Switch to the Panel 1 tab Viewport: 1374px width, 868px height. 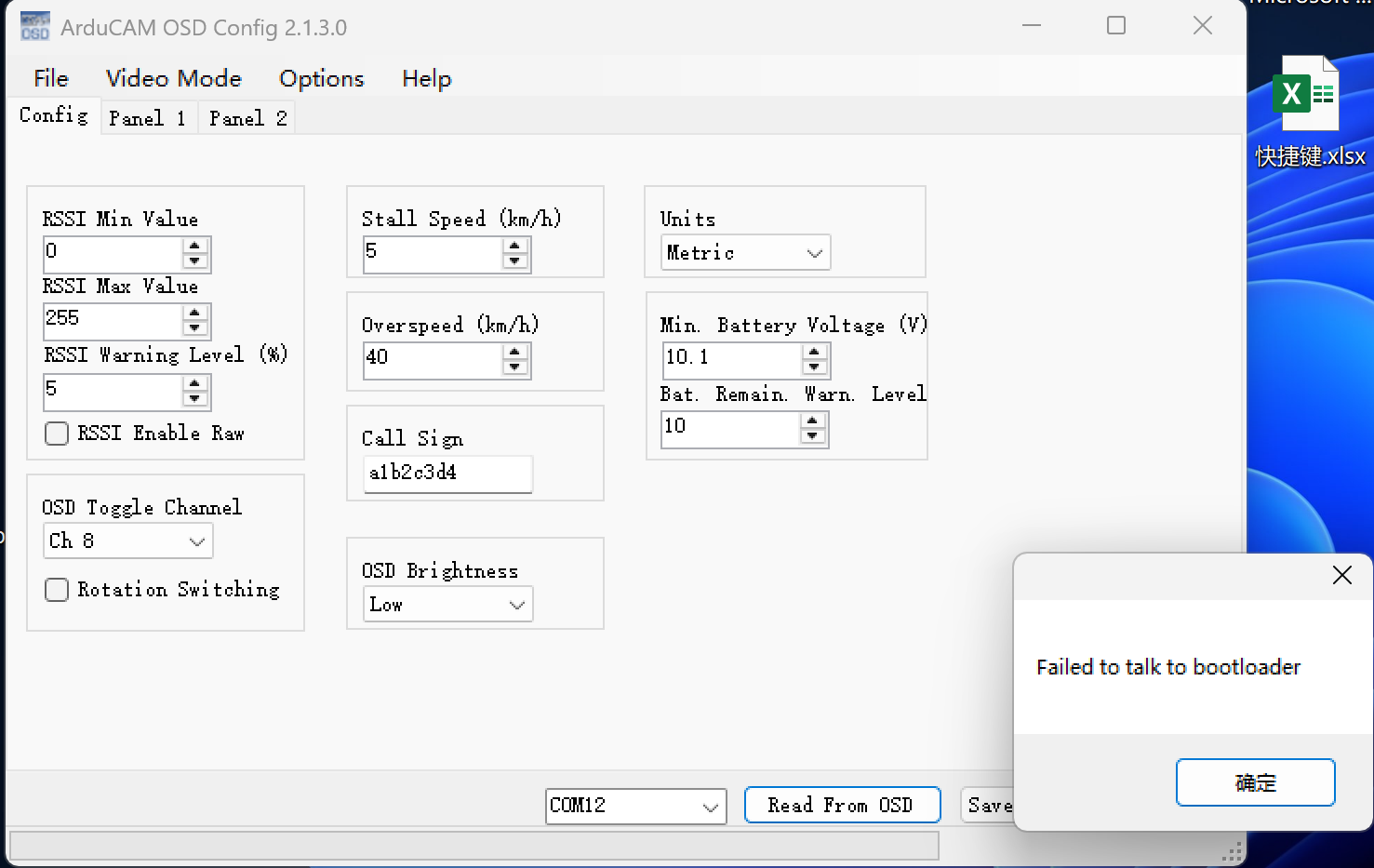[148, 118]
